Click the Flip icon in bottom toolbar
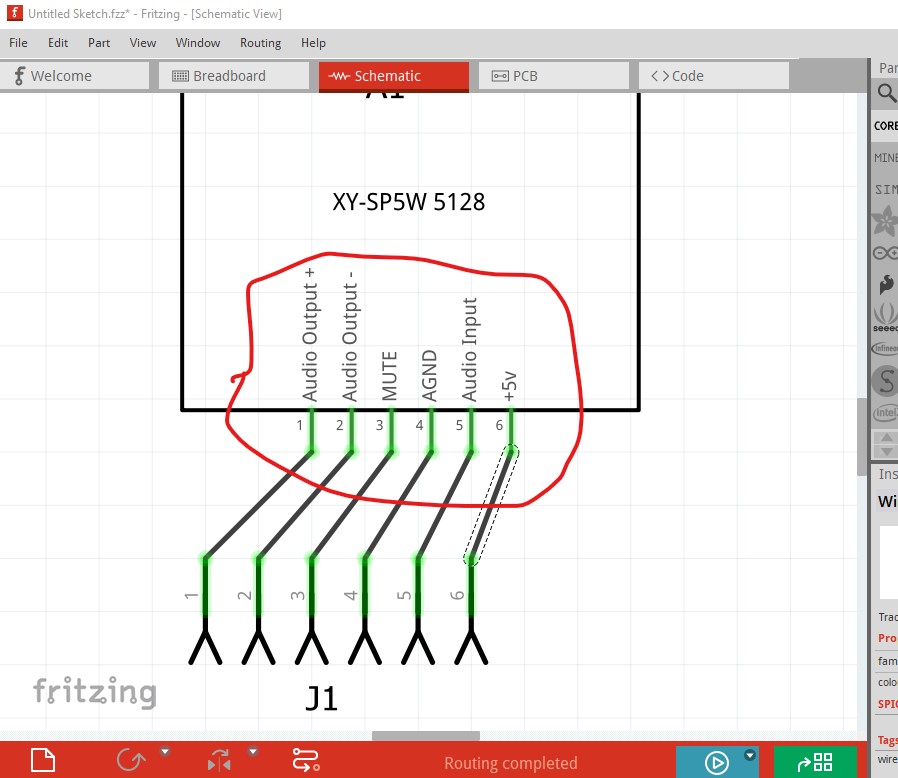The height and width of the screenshot is (778, 898). (219, 762)
